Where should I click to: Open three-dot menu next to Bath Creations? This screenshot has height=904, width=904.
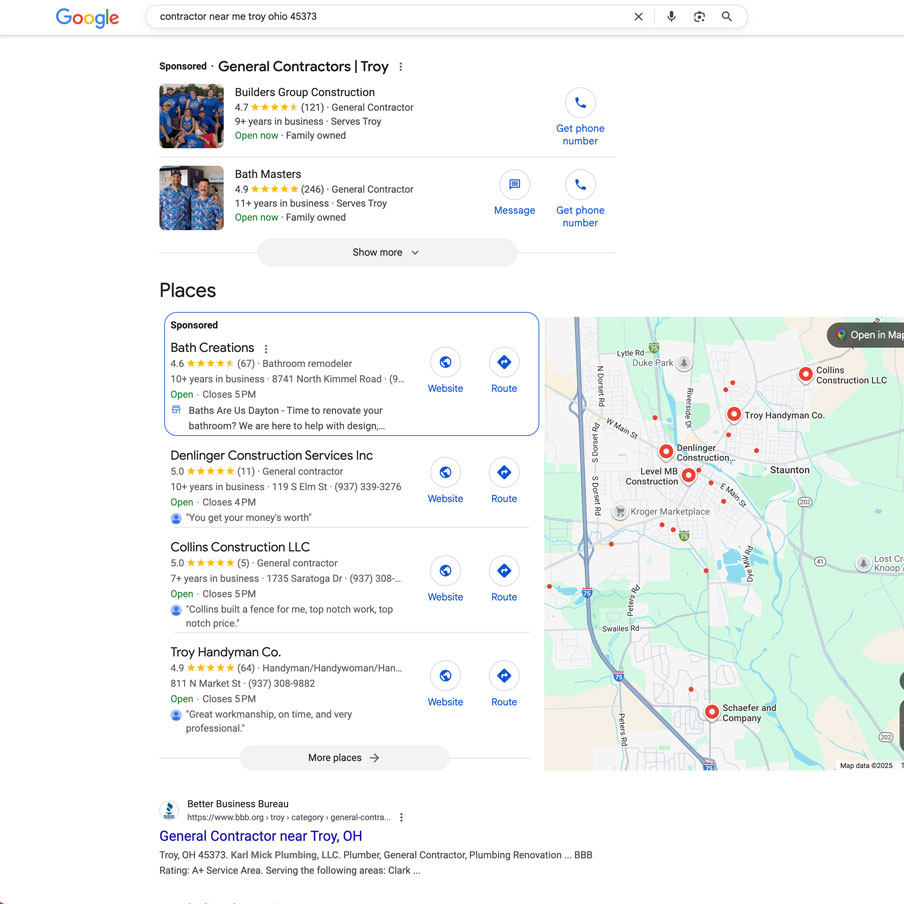pos(266,349)
